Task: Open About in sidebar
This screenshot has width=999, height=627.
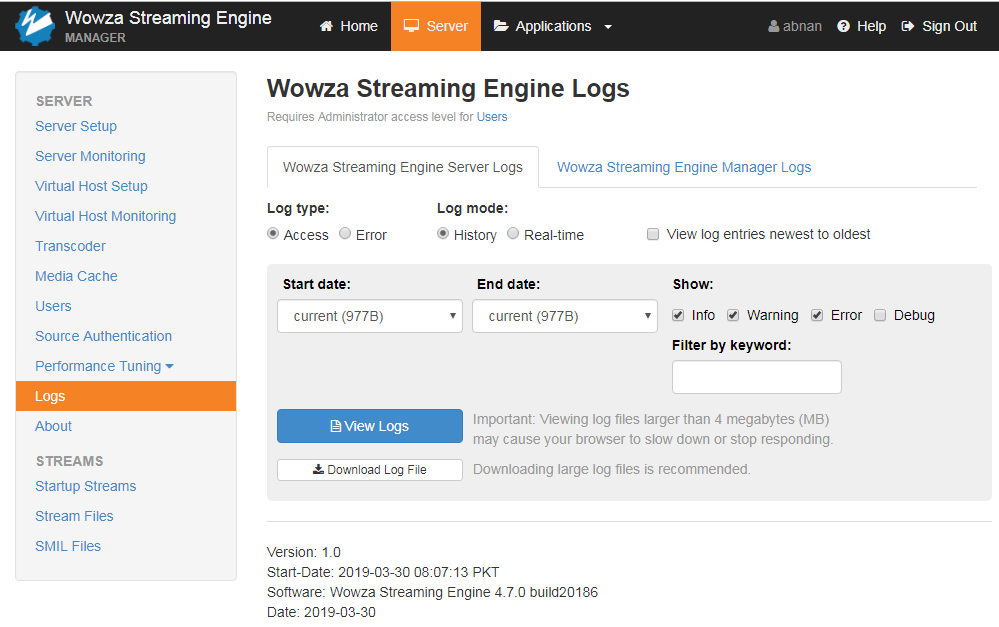Action: coord(53,426)
